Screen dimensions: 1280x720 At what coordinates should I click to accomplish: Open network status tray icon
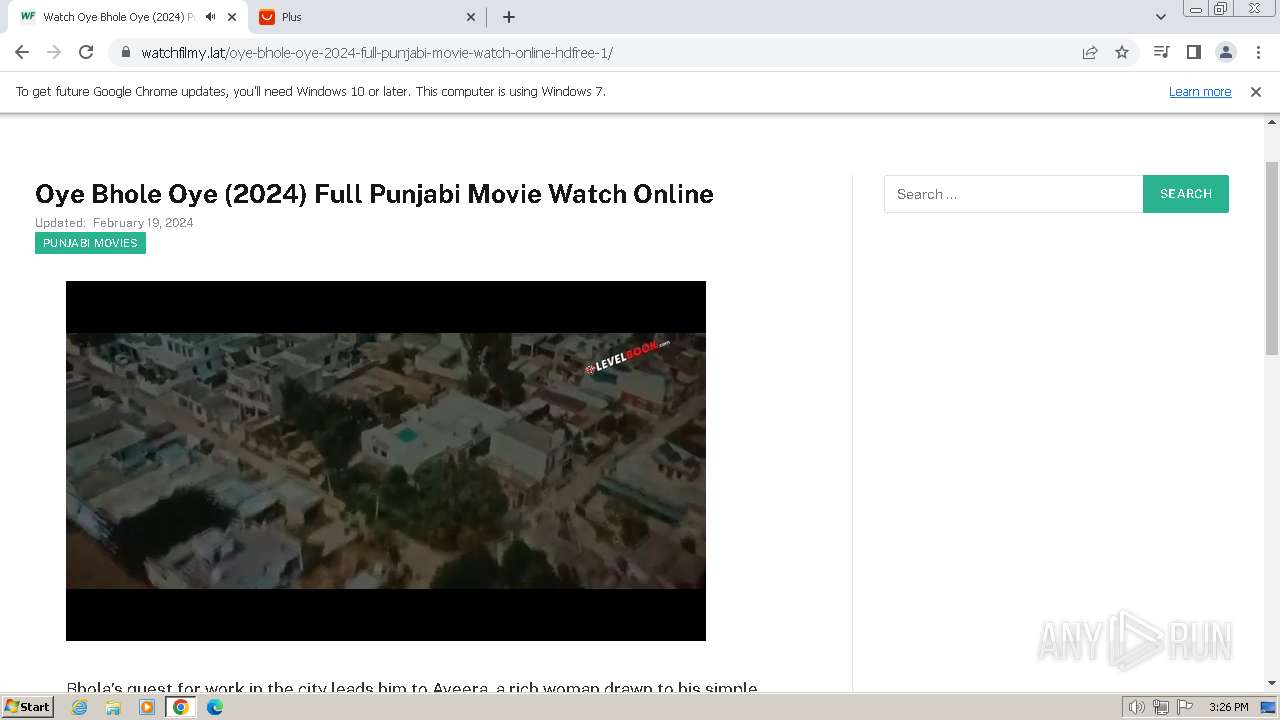click(1161, 707)
